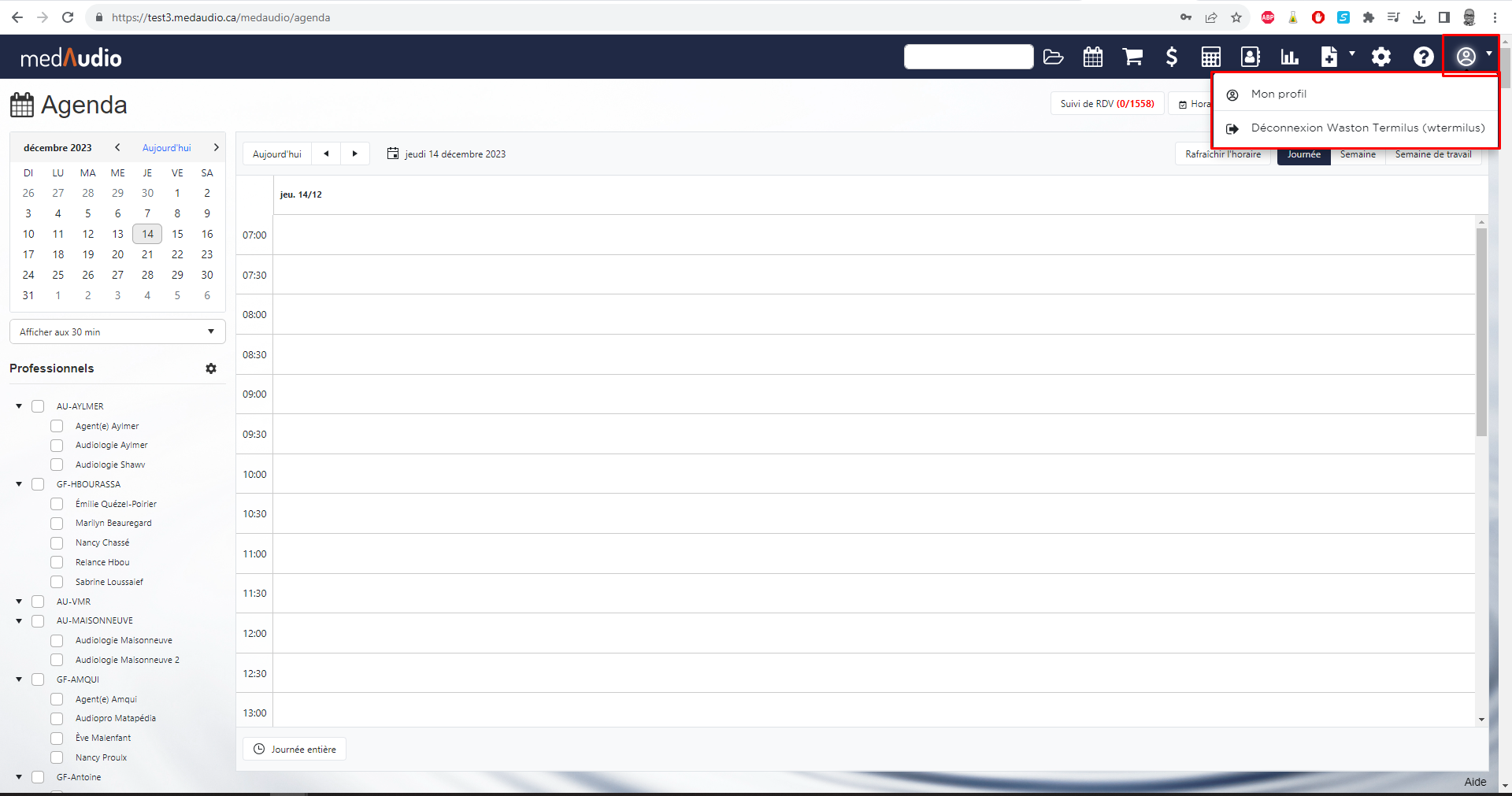The image size is (1512, 796).
Task: Click the calendar agenda icon in navbar
Action: tap(1092, 57)
